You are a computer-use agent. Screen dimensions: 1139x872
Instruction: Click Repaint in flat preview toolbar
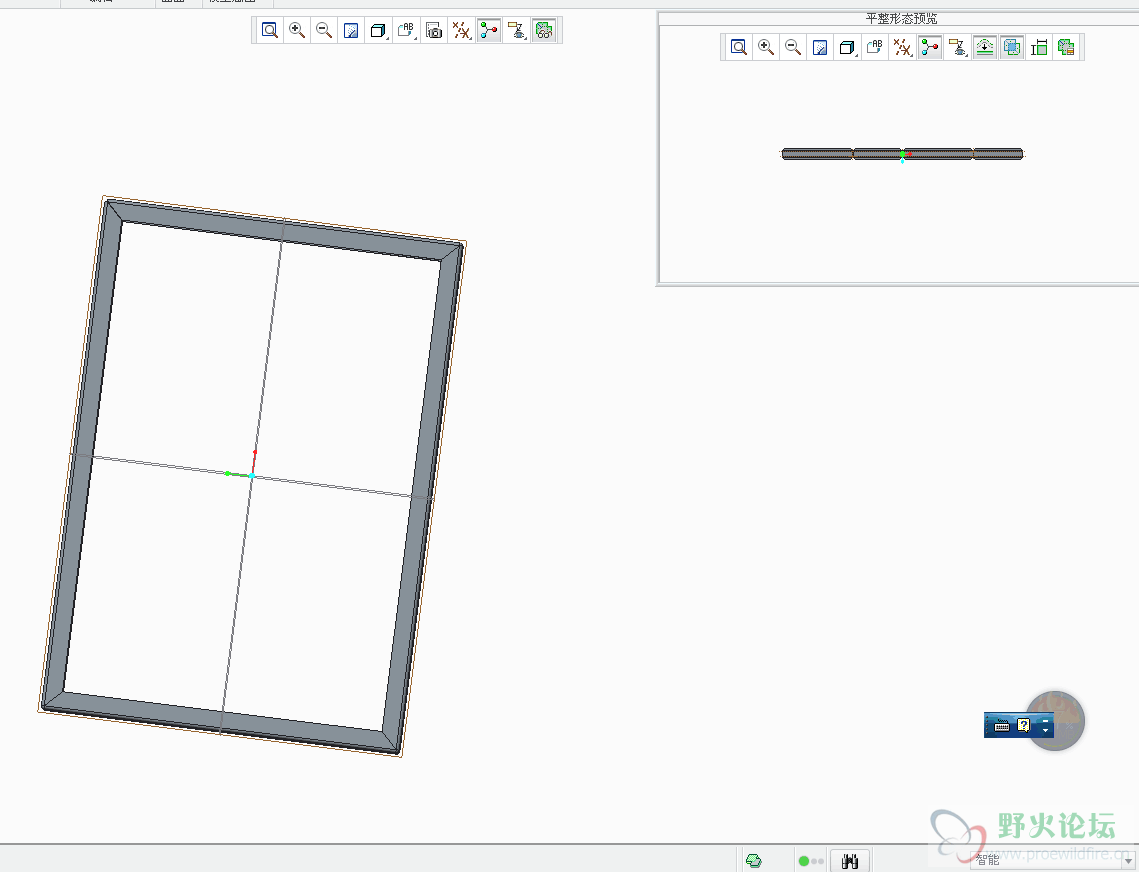pos(820,47)
